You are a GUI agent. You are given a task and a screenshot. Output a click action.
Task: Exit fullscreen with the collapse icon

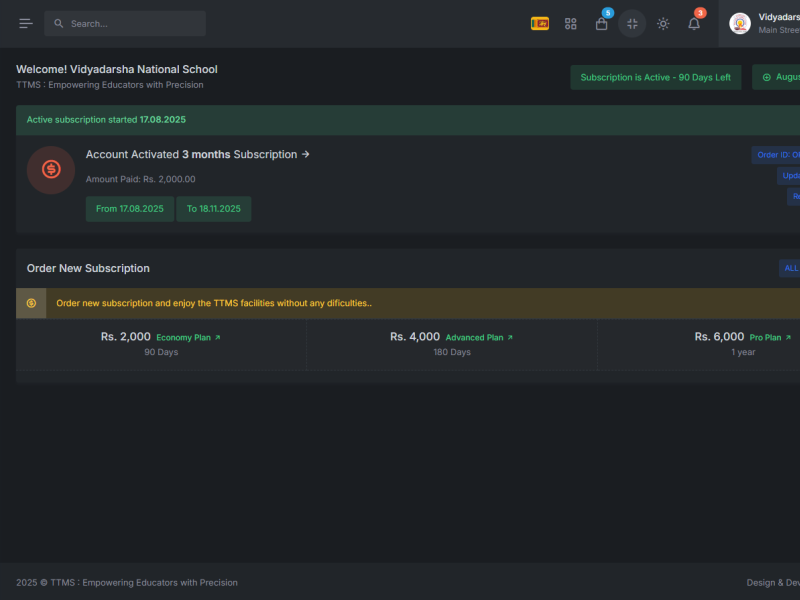point(632,23)
